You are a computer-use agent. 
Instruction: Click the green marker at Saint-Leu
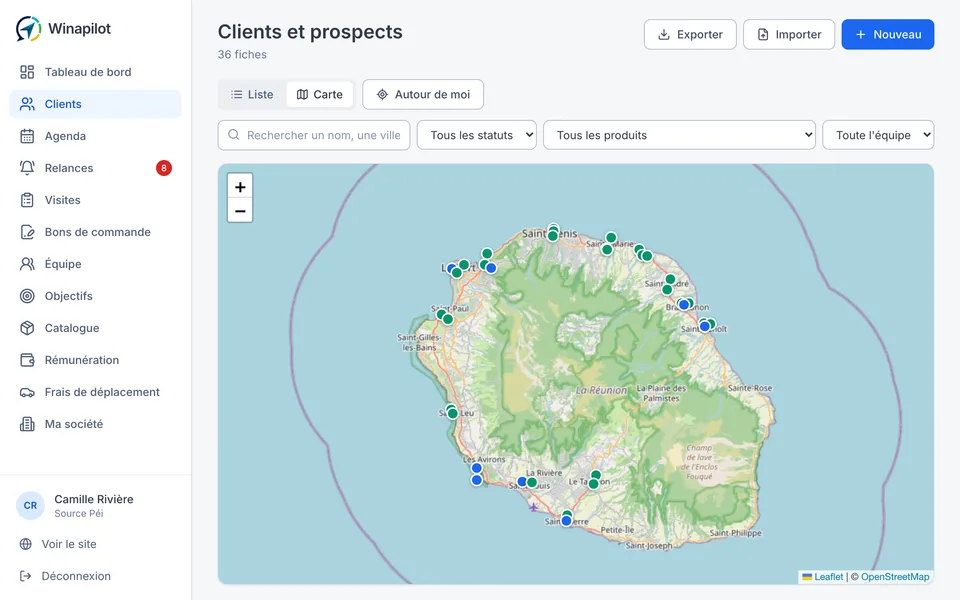tap(452, 413)
